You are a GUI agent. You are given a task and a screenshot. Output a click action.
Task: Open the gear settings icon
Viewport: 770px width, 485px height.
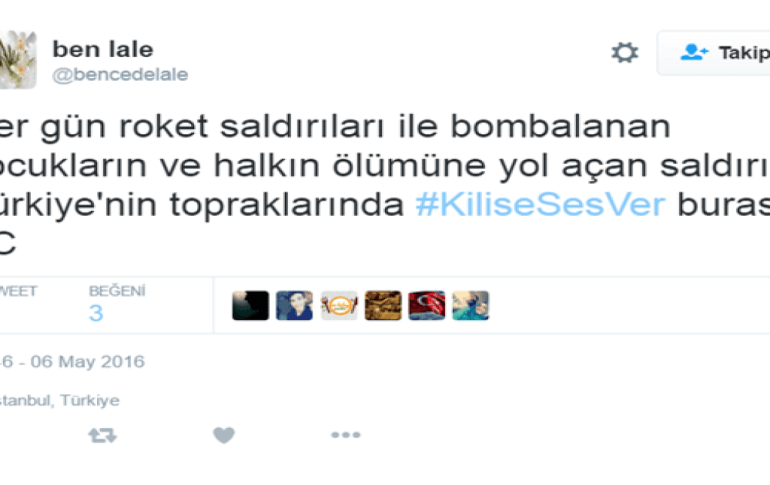[x=625, y=53]
